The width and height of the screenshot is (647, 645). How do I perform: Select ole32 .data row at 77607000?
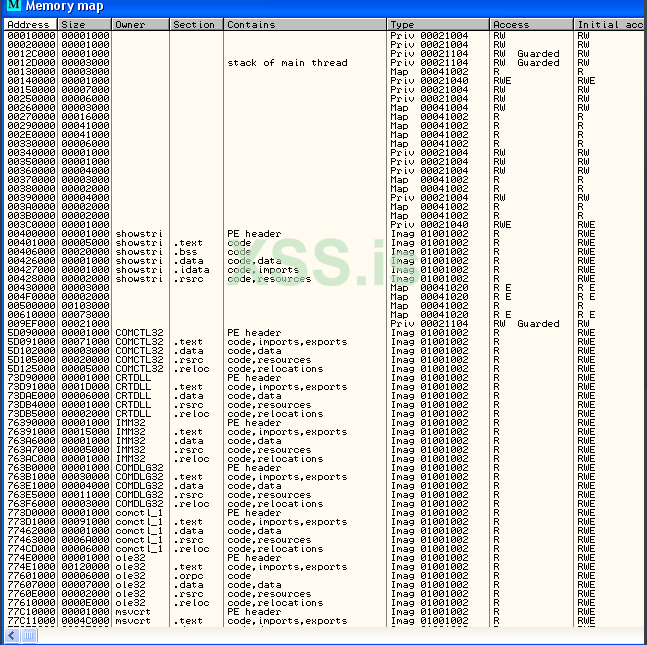[324, 585]
